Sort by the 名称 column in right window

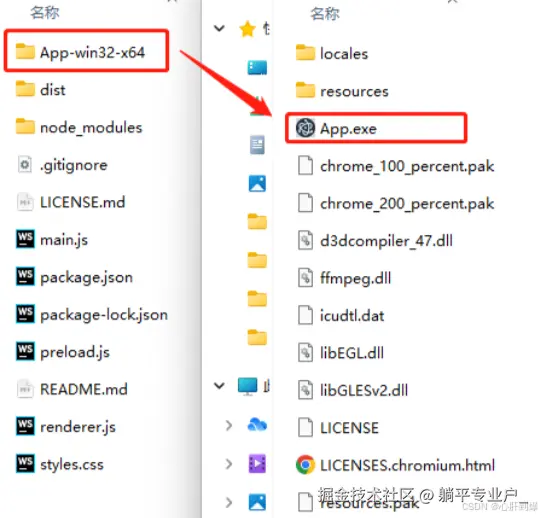pos(325,14)
